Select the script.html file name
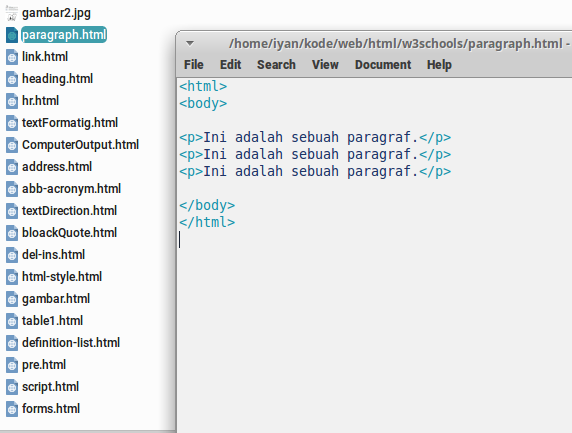Screen dimensions: 572x433 pos(50,387)
